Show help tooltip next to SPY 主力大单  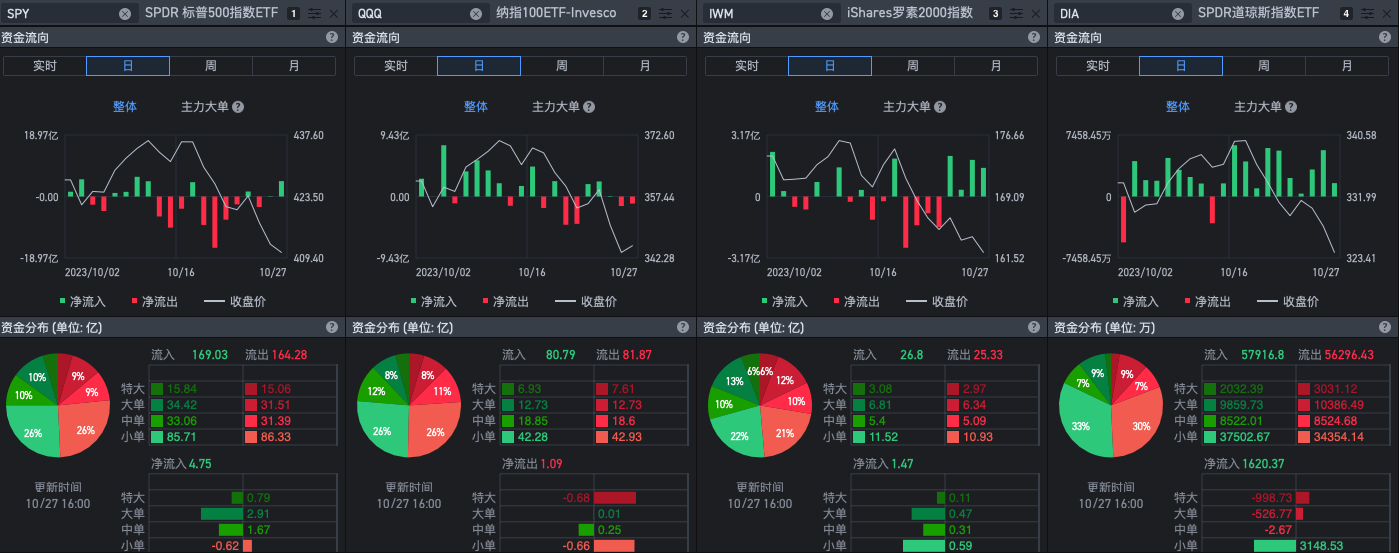pos(238,107)
